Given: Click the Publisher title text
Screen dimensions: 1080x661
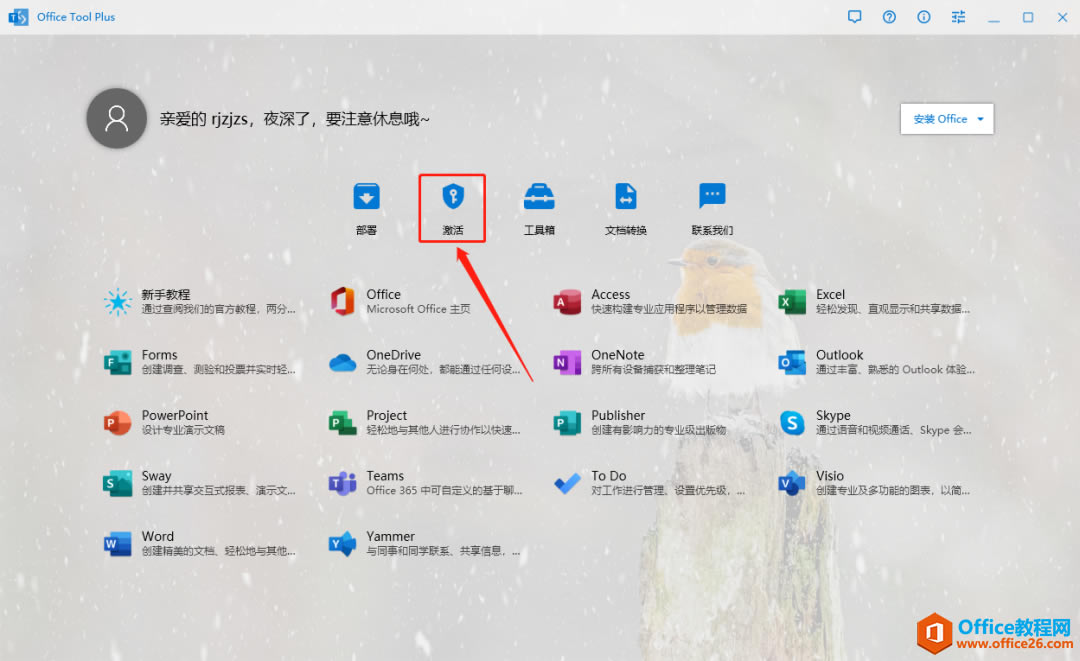Looking at the screenshot, I should tap(618, 415).
